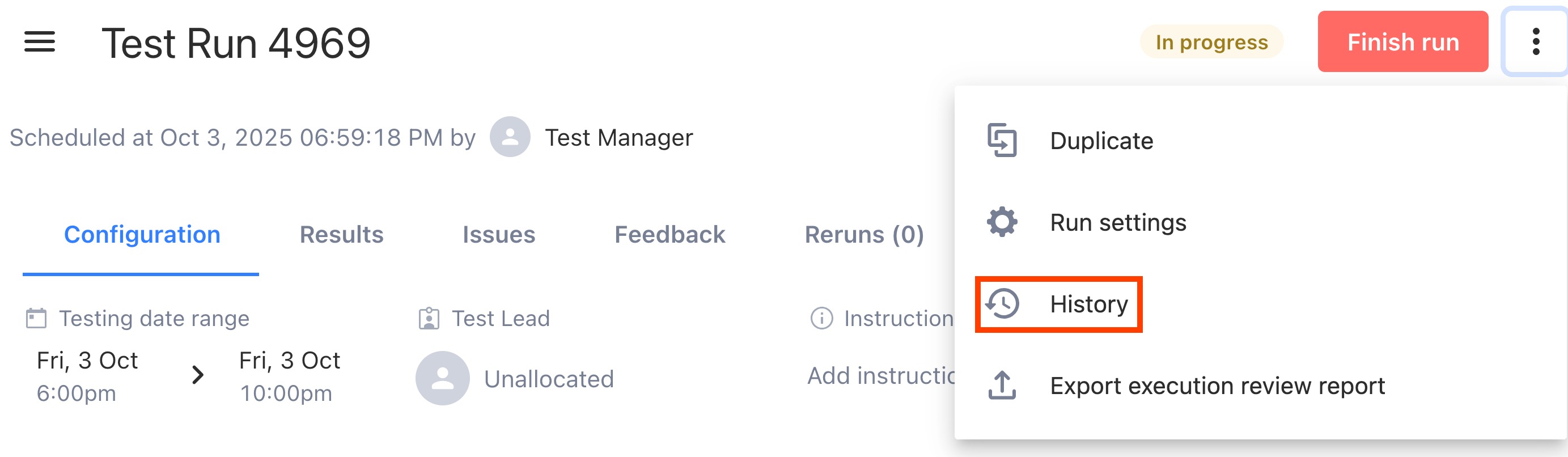Click the In progress status badge

[x=1211, y=41]
